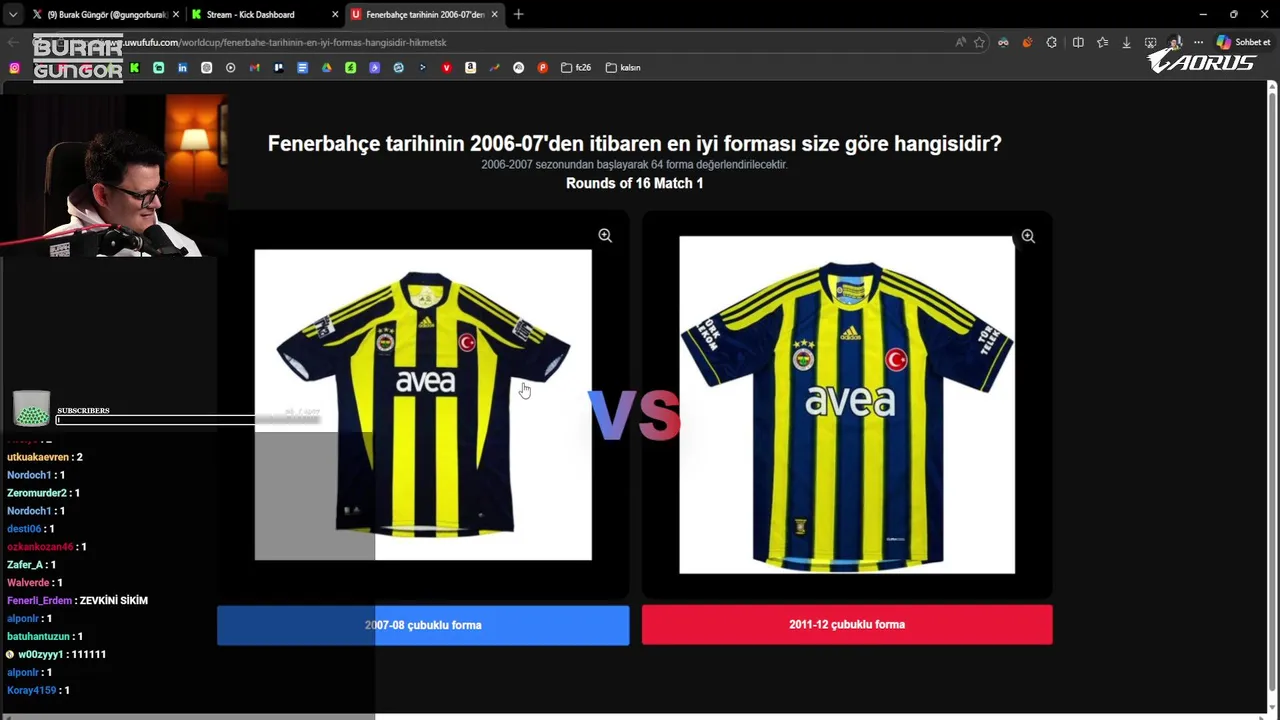Click username Zafer_A in chat
Screen dimensions: 1280x720
[x=25, y=565]
